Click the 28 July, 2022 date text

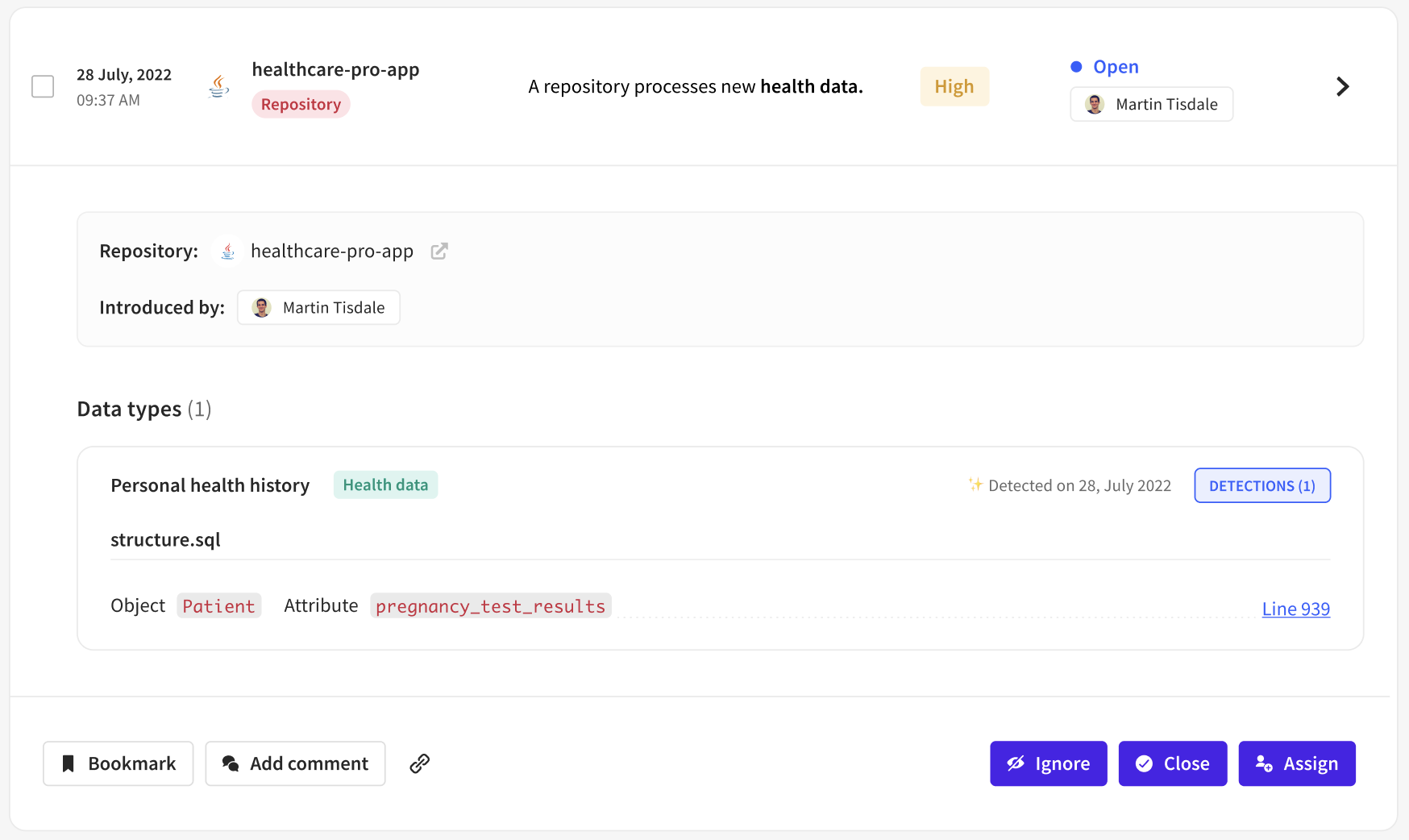pos(124,75)
